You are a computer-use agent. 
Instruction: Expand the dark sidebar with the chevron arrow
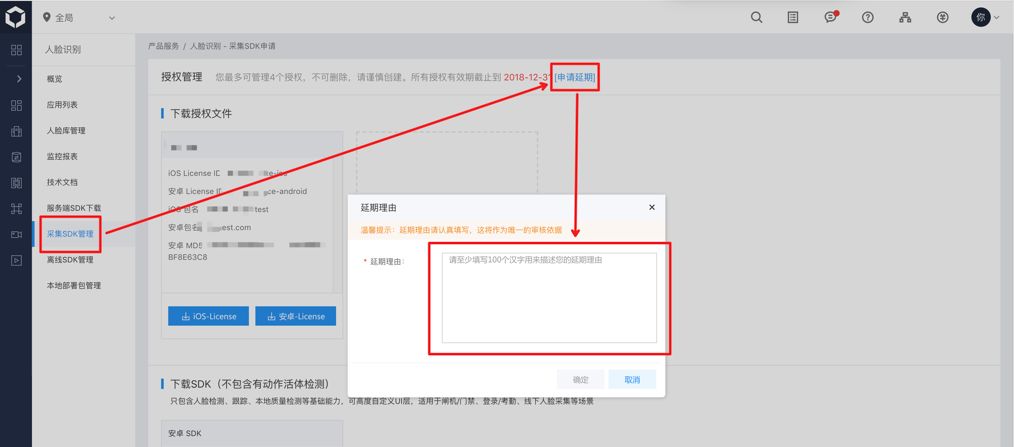coord(17,78)
